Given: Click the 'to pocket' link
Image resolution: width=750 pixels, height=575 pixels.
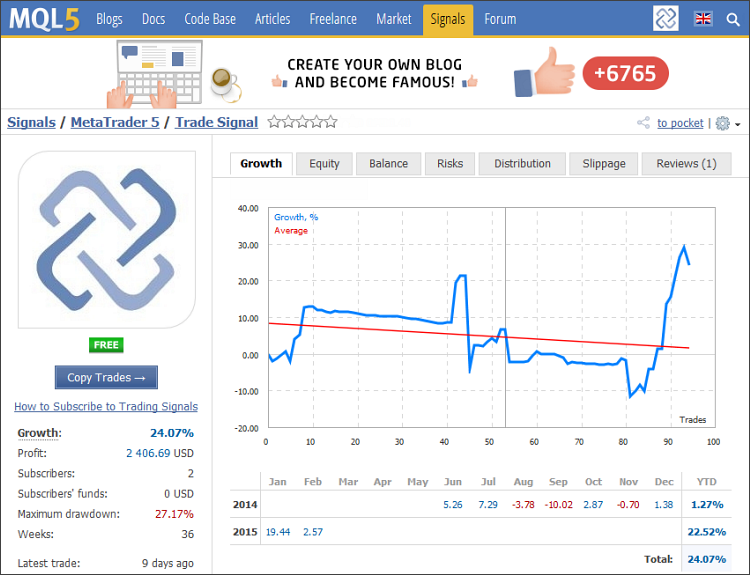Looking at the screenshot, I should click(x=680, y=123).
